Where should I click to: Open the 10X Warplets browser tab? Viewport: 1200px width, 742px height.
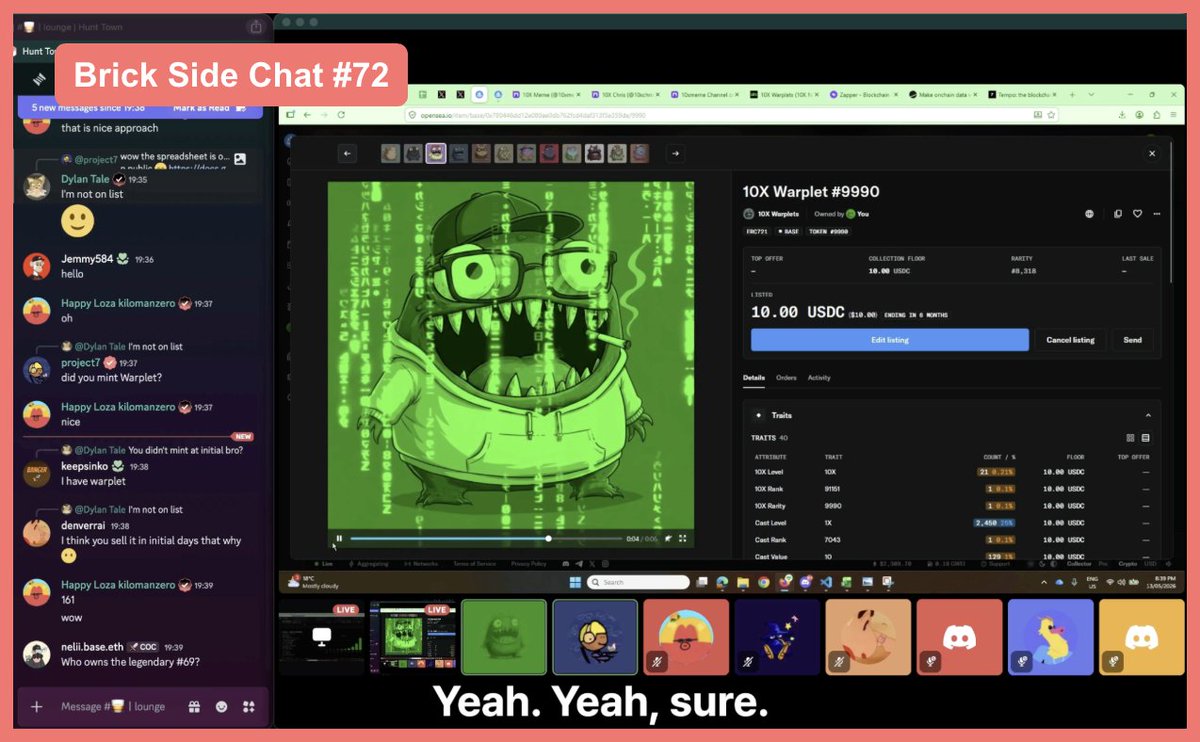click(x=782, y=94)
